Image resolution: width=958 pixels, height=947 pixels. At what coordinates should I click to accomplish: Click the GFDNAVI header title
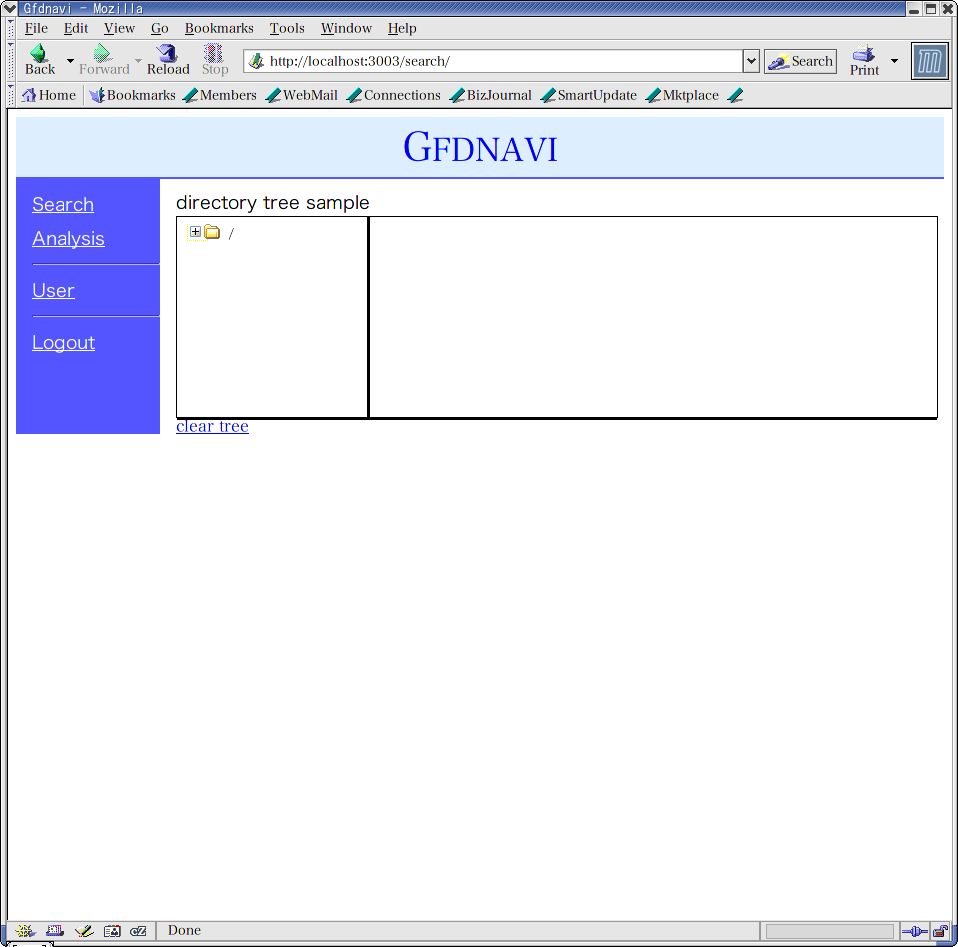pos(480,147)
